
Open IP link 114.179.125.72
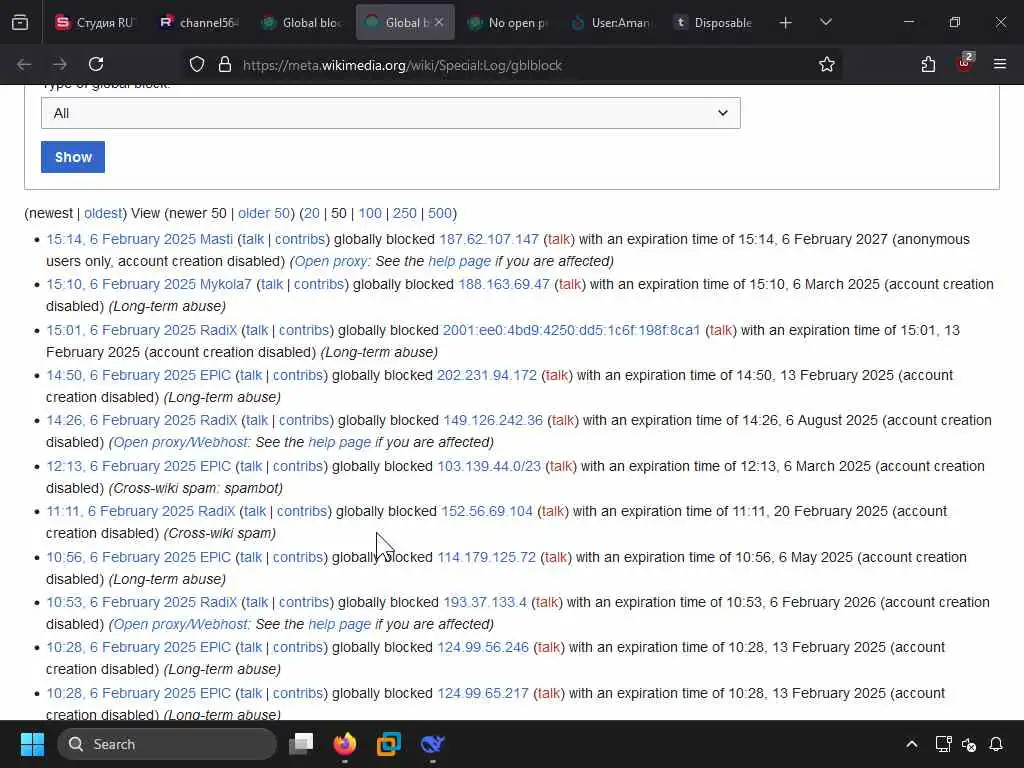(487, 557)
